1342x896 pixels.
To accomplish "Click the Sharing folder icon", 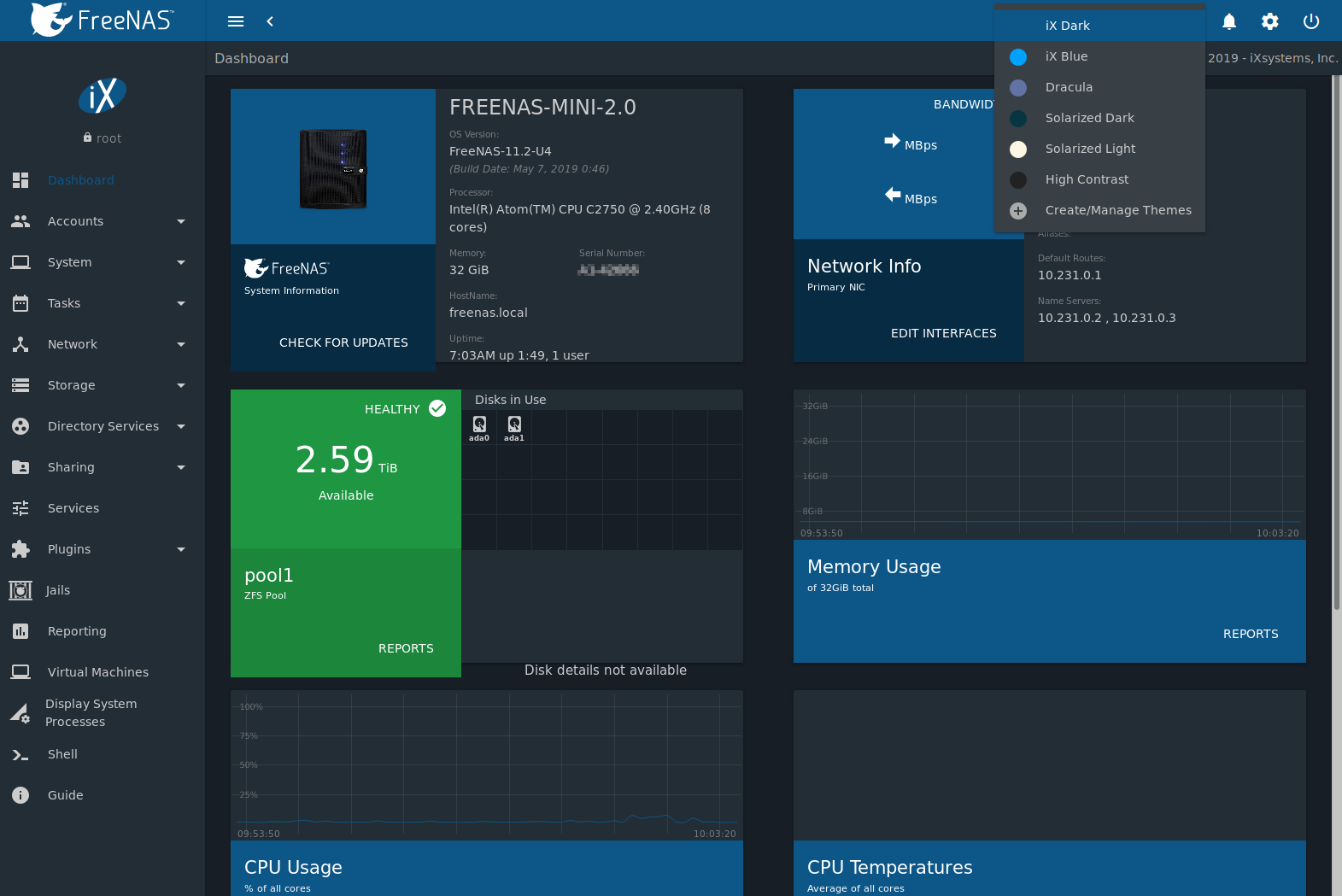I will point(21,467).
